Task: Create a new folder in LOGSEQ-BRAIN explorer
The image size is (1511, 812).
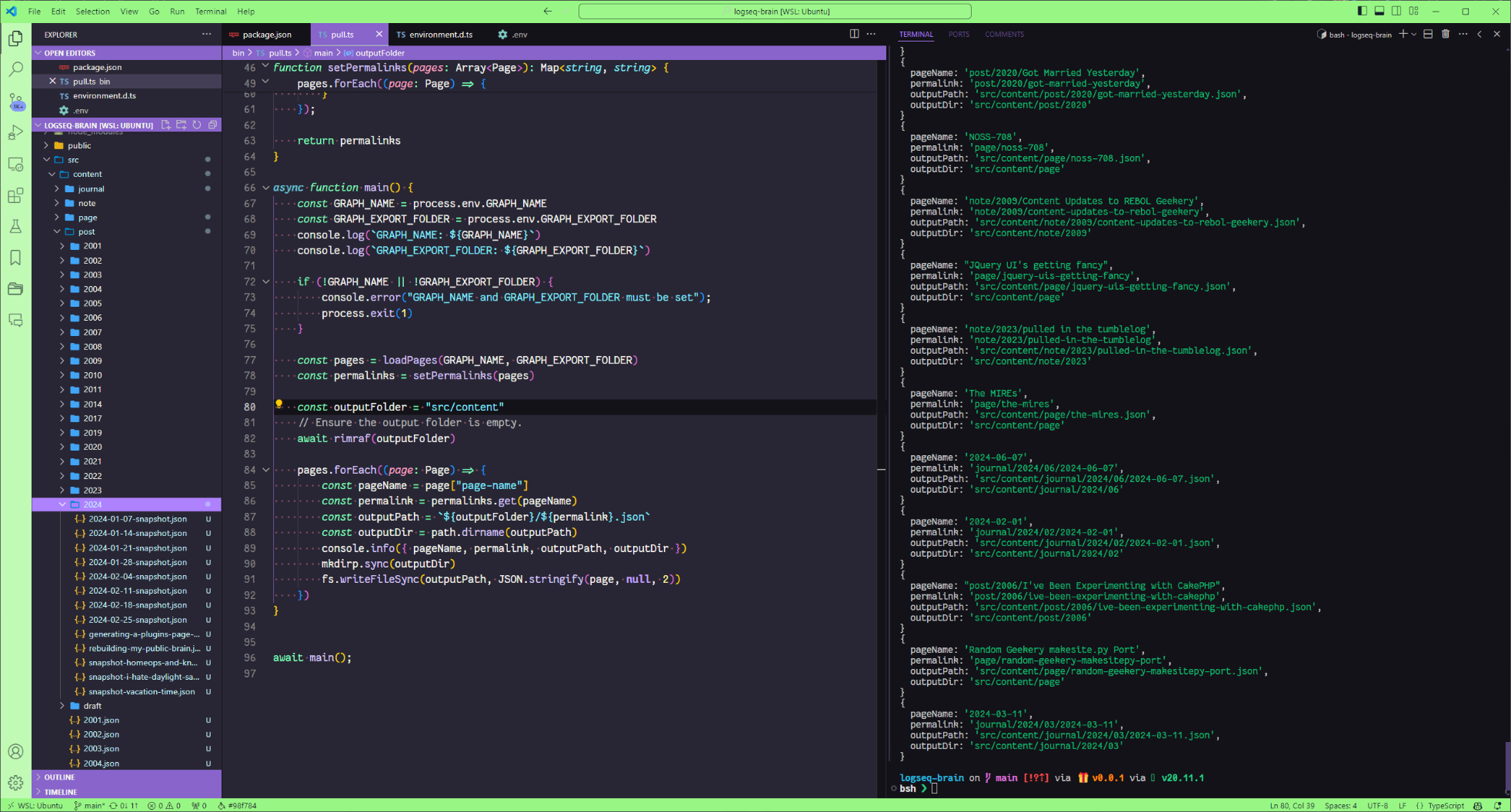Action: click(182, 125)
